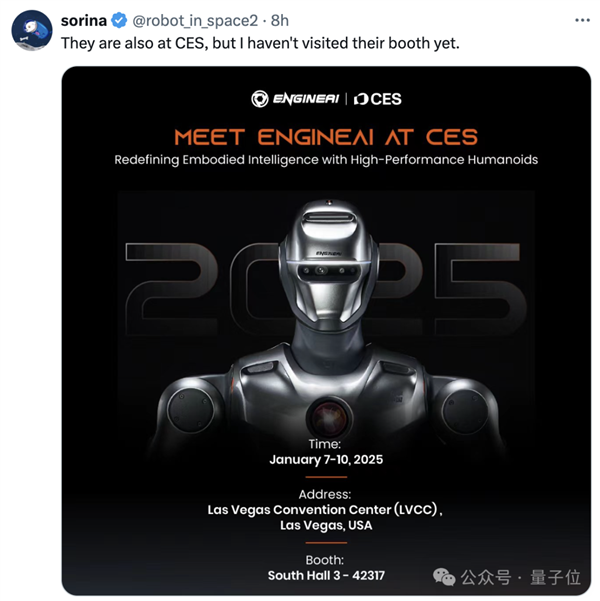This screenshot has height=601, width=600.
Task: Open sorina's profile avatar
Action: point(32,30)
